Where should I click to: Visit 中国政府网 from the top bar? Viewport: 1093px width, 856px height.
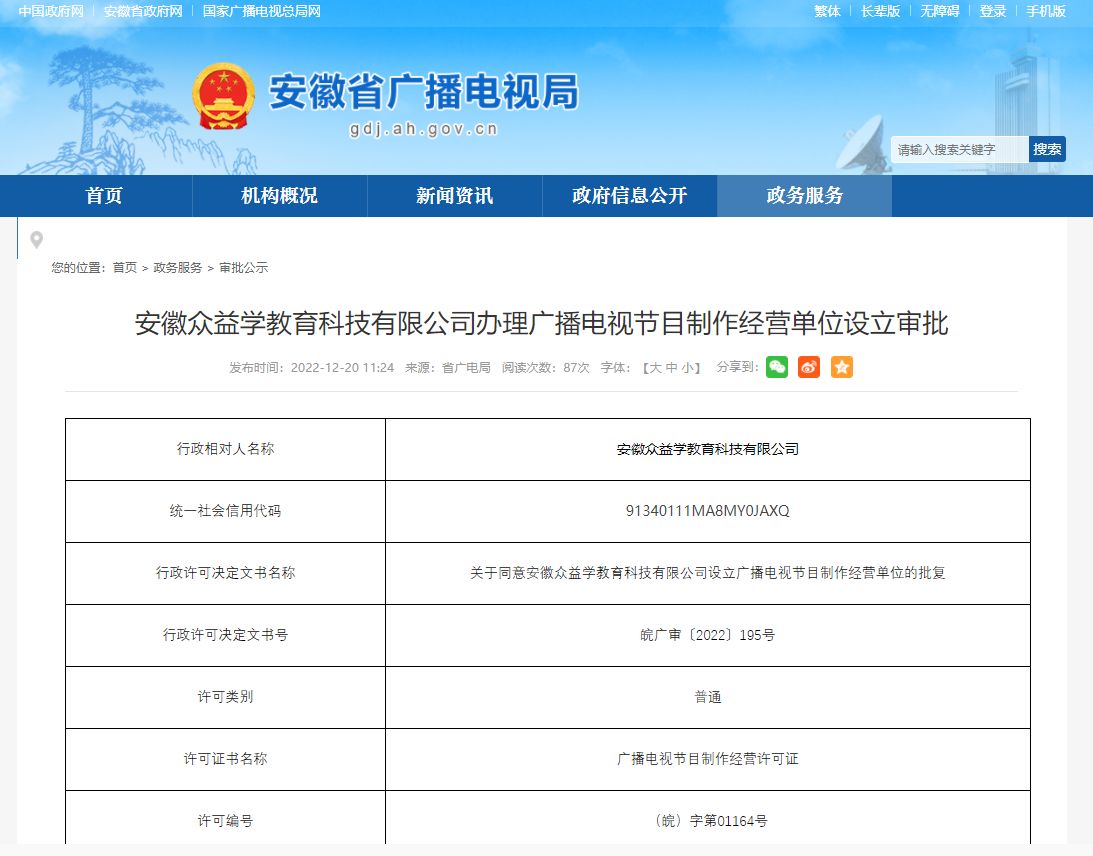click(x=47, y=12)
